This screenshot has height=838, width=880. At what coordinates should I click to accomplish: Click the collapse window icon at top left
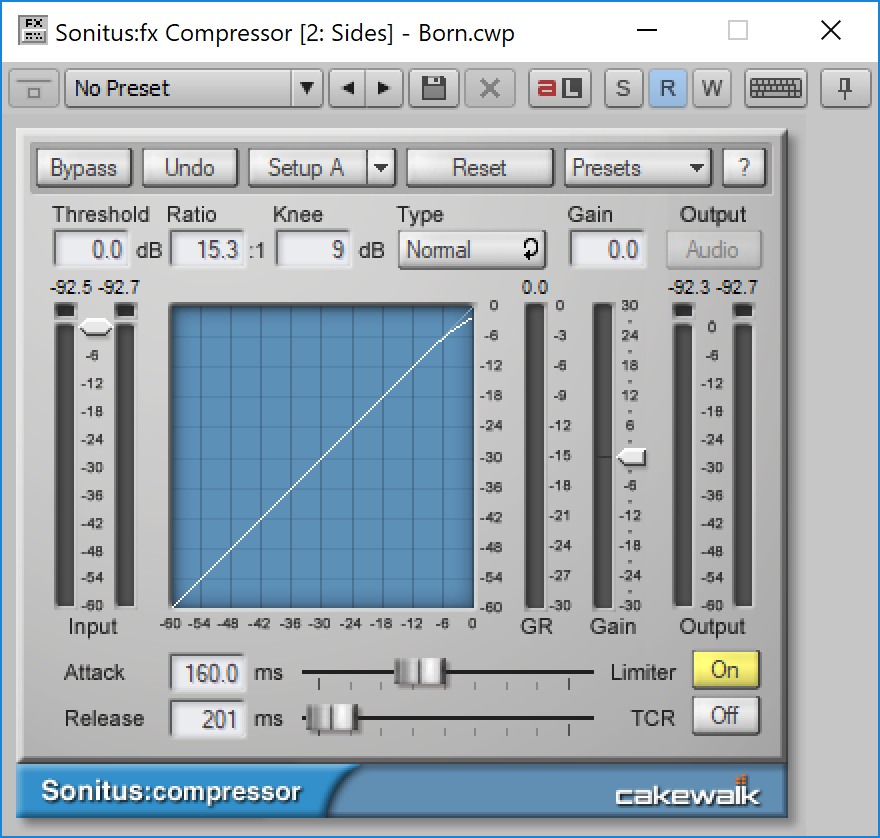pos(33,88)
